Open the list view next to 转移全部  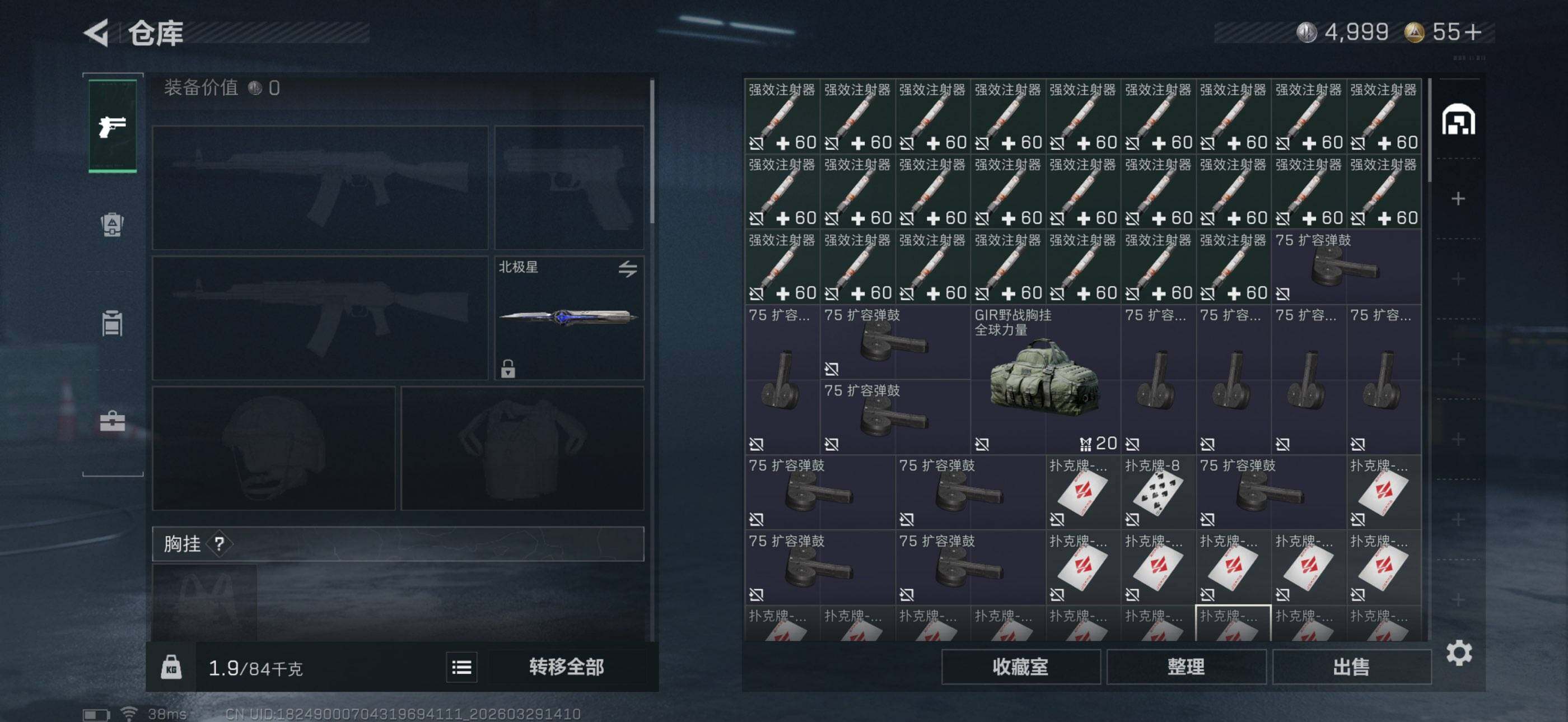(x=462, y=668)
